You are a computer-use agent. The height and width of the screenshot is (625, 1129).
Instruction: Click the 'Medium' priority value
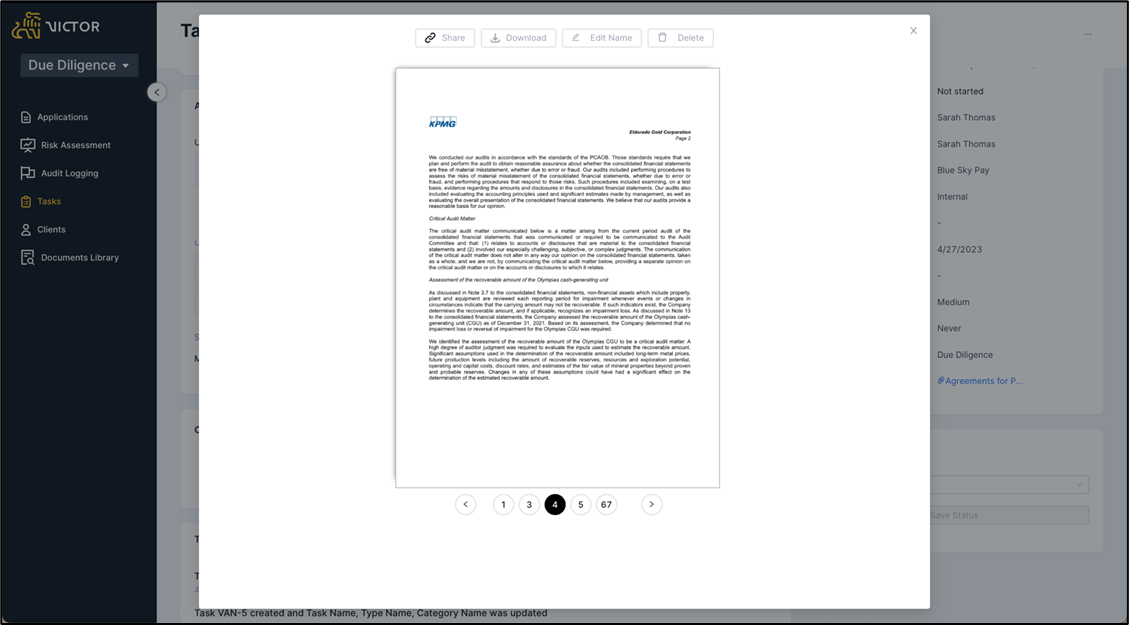tap(953, 302)
